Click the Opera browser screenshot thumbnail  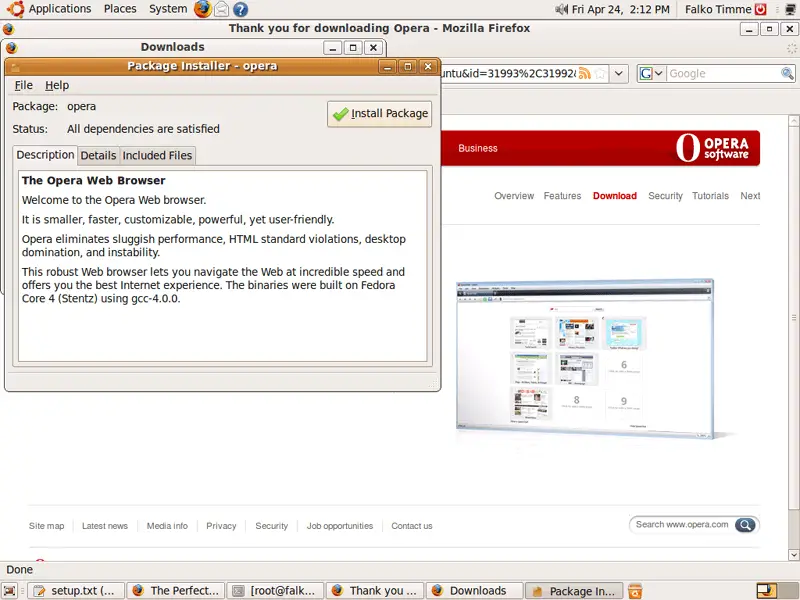[x=585, y=359]
